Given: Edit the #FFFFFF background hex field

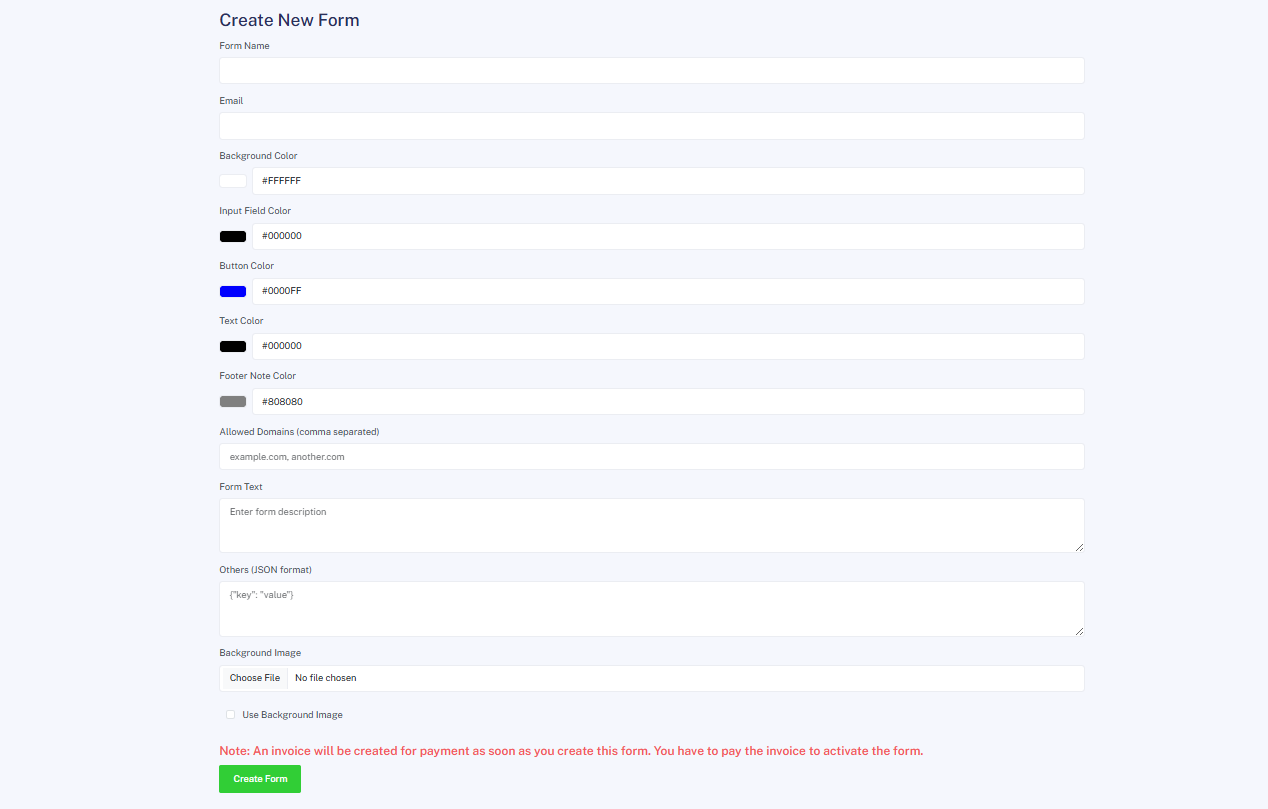Looking at the screenshot, I should pyautogui.click(x=667, y=181).
